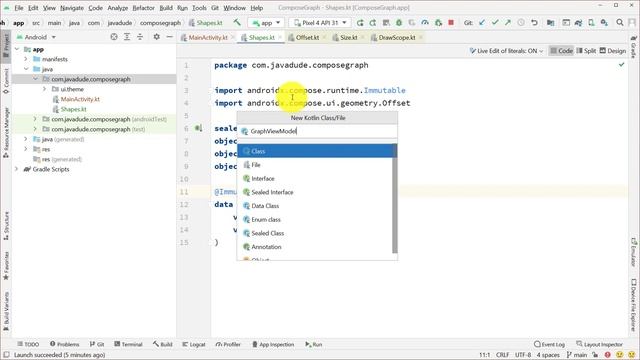
Task: Click the CRLF line separator indicator
Action: 502,355
